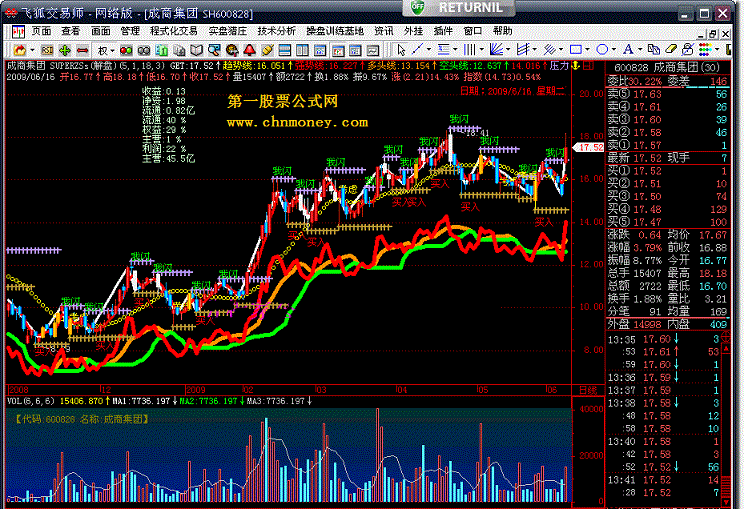Image resolution: width=744 pixels, height=509 pixels.
Task: Toggle the line-chart window view icon
Action: click(373, 50)
